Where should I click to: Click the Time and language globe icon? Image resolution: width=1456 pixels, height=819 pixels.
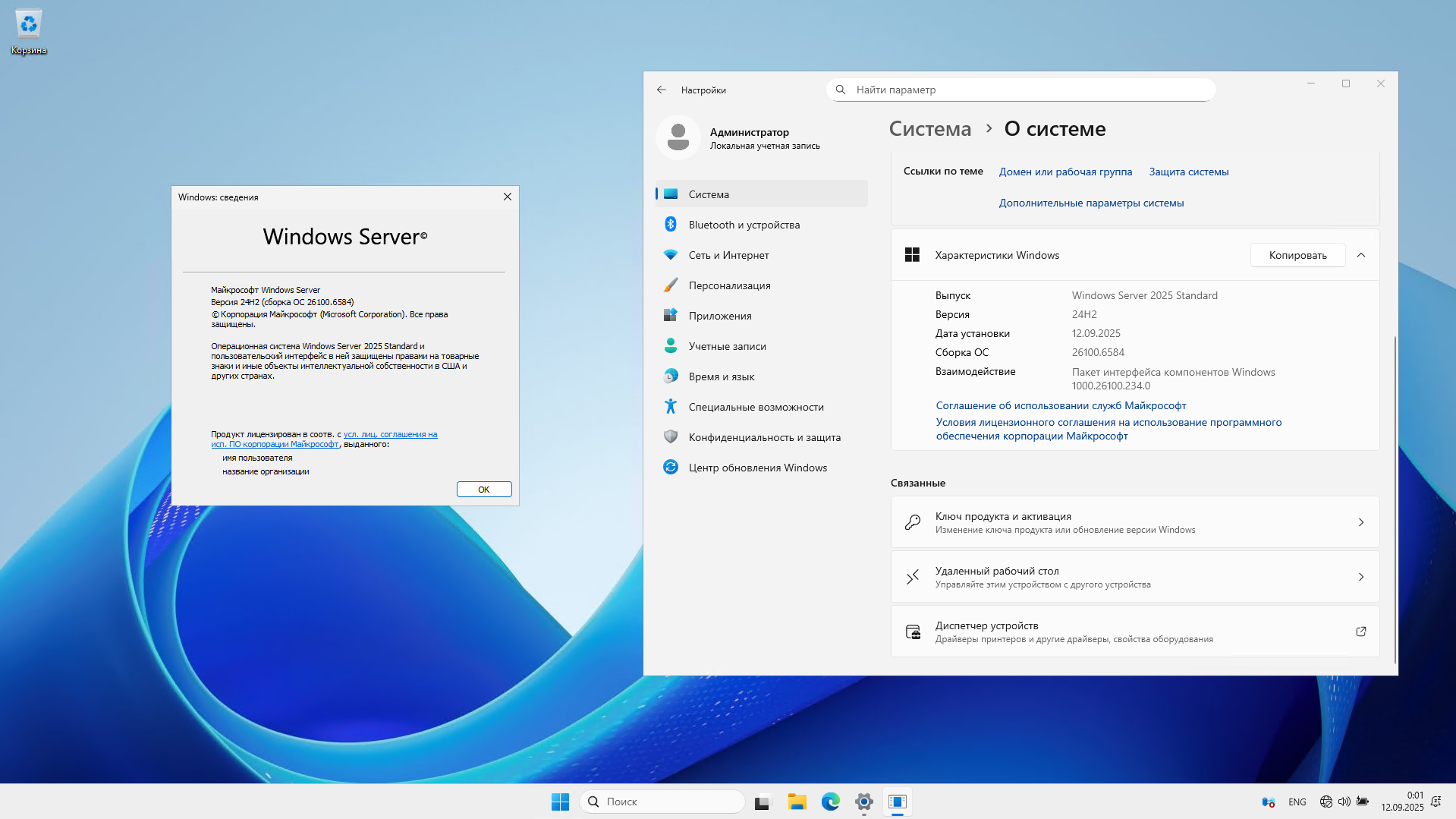(x=671, y=376)
